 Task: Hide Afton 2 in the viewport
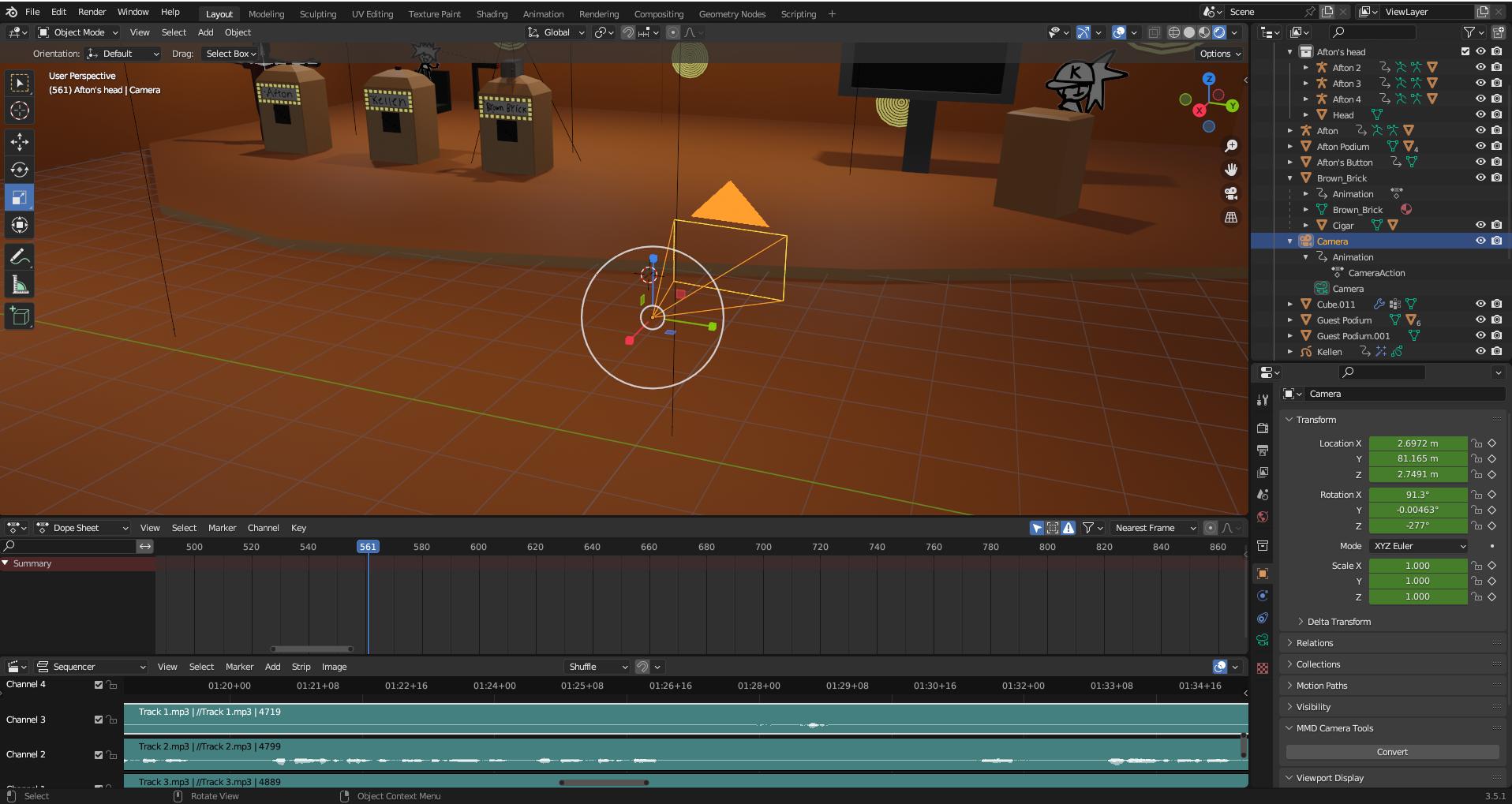pyautogui.click(x=1480, y=68)
